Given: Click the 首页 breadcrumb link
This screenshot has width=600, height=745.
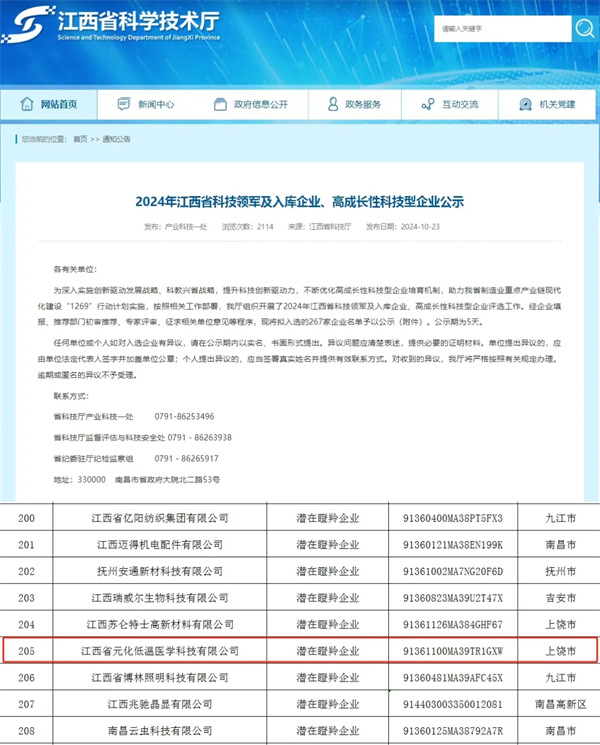Looking at the screenshot, I should coord(80,139).
